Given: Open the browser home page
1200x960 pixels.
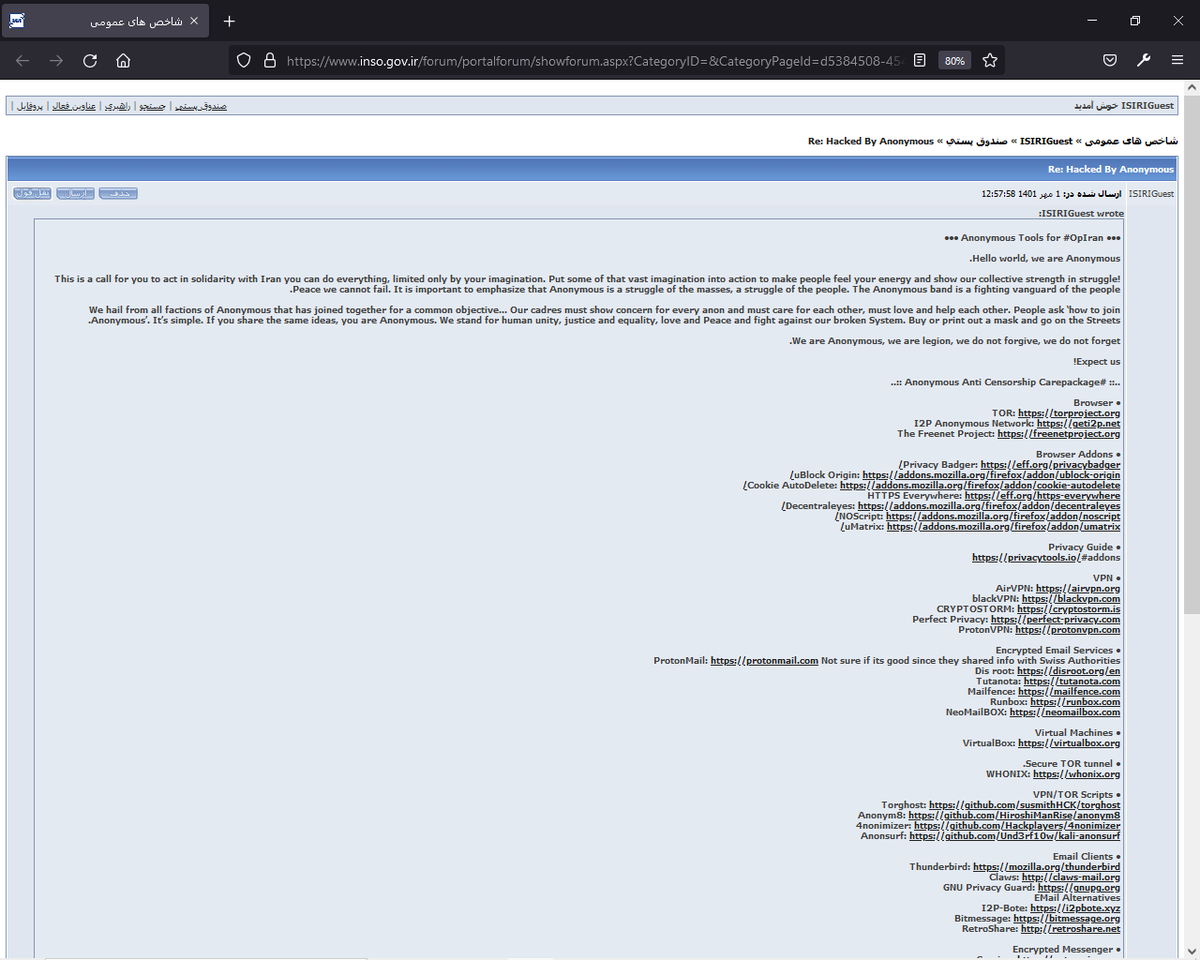Looking at the screenshot, I should pyautogui.click(x=123, y=60).
